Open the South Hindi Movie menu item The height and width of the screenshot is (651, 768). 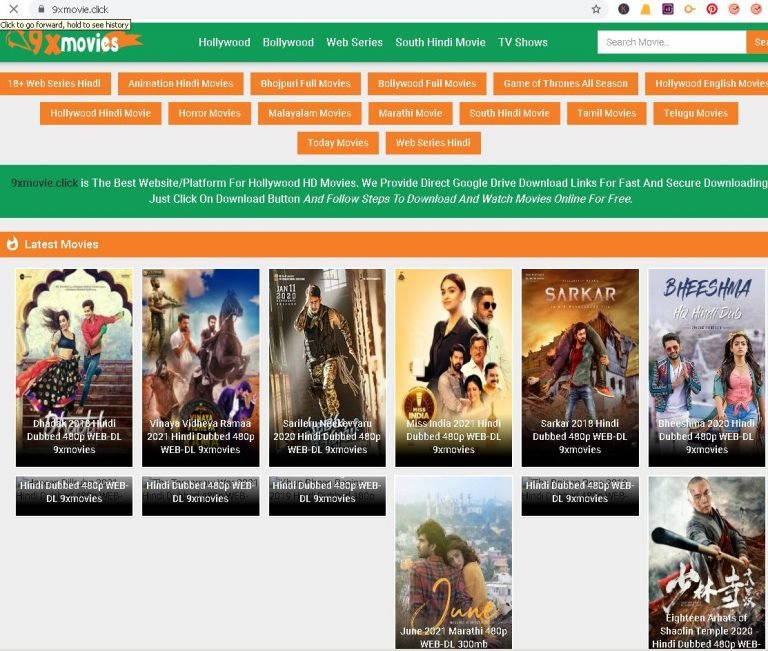(x=440, y=42)
